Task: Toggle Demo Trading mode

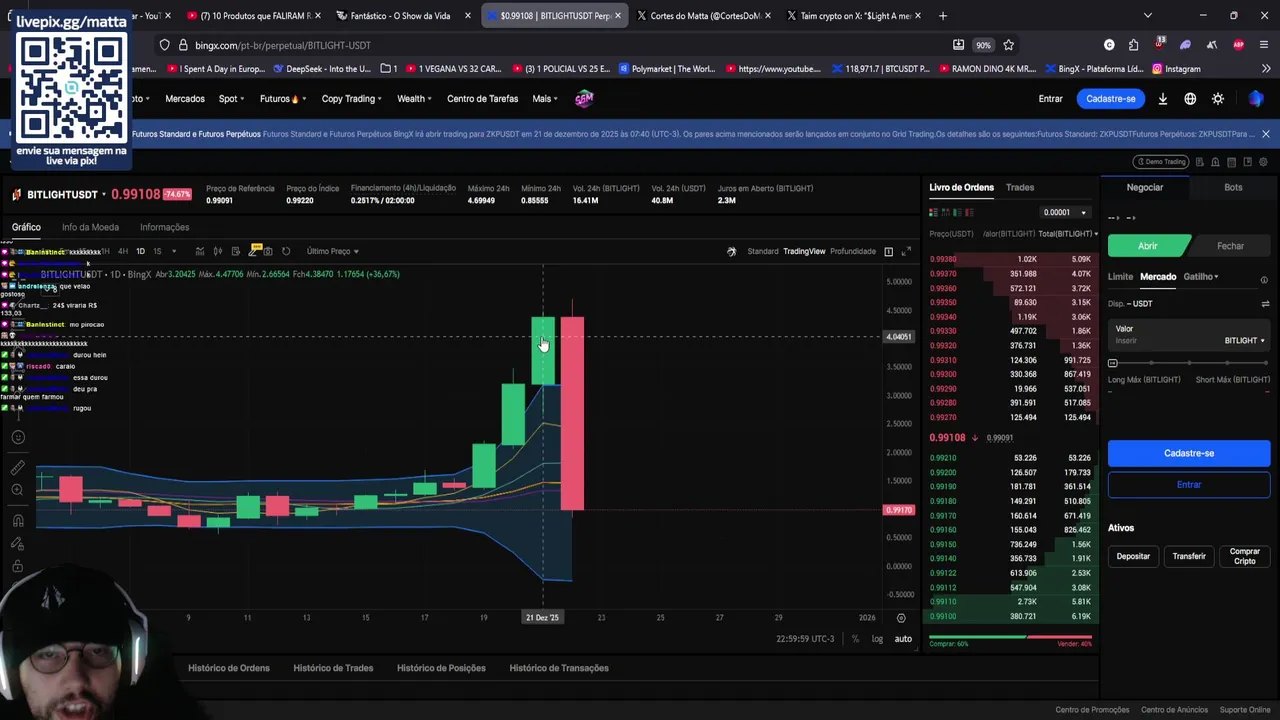Action: click(x=1160, y=162)
